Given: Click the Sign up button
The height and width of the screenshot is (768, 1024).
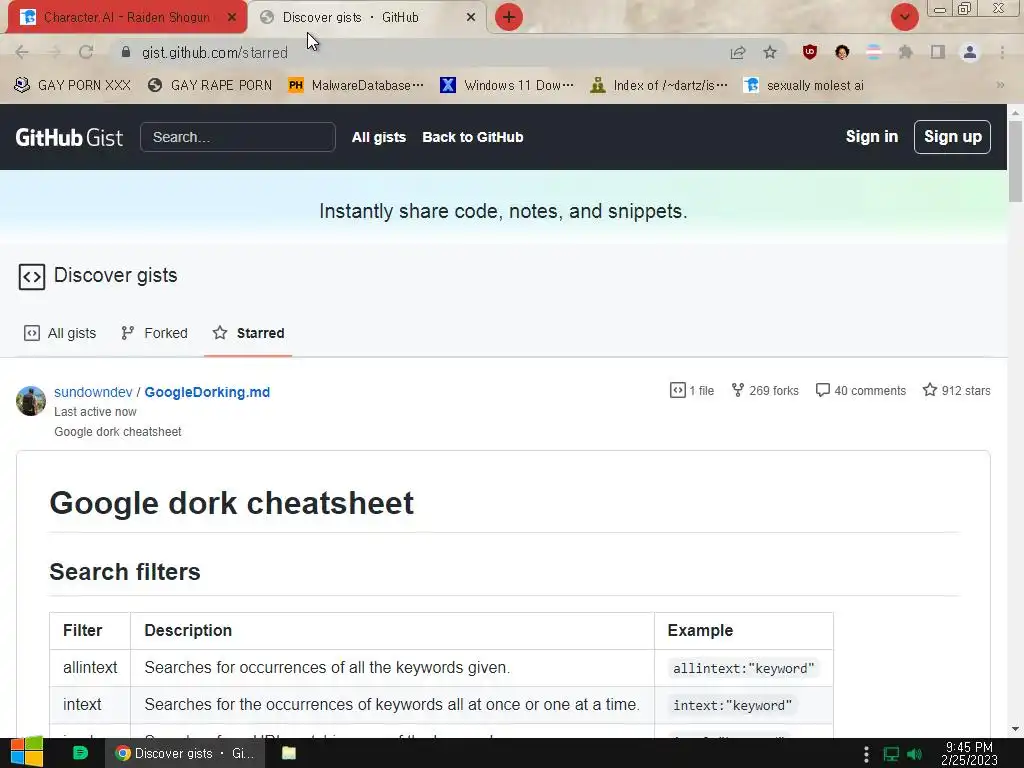Looking at the screenshot, I should coord(952,136).
